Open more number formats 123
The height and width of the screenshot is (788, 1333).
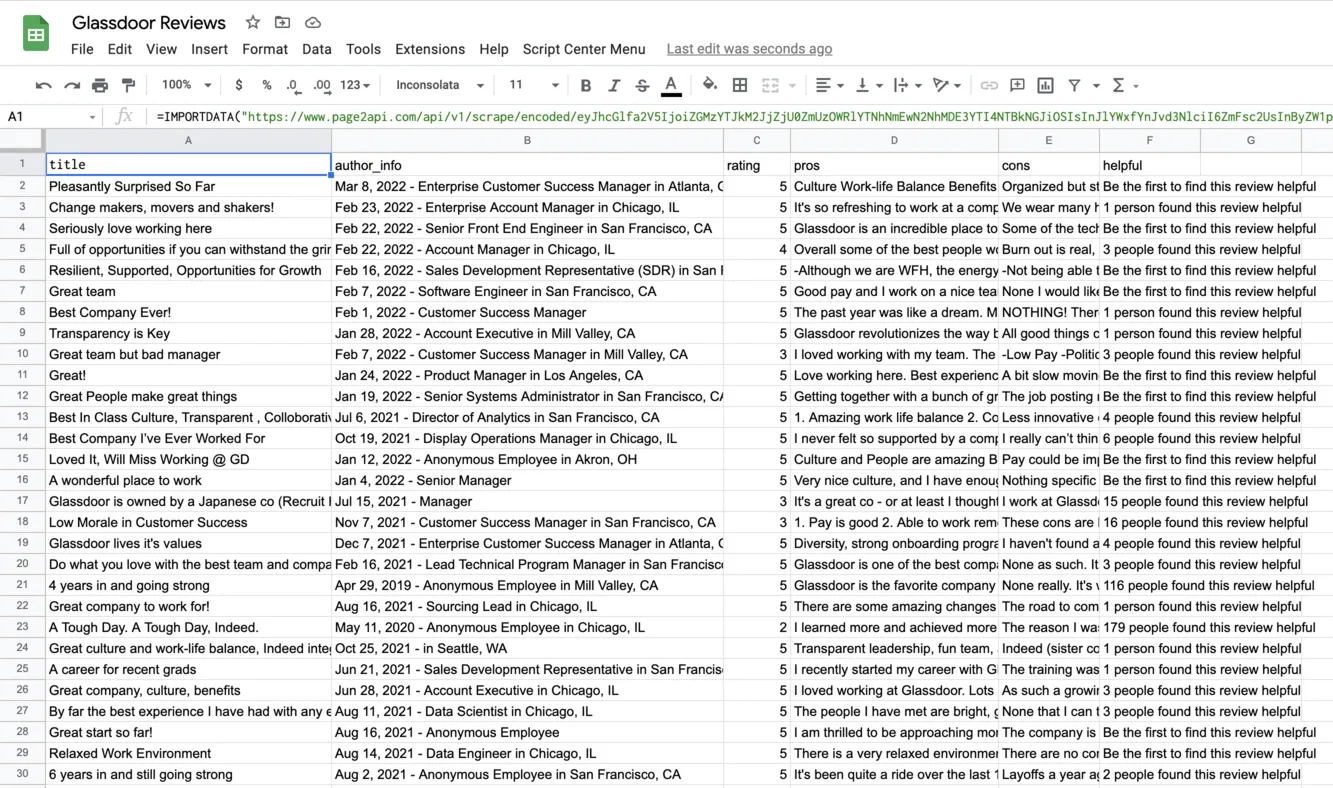[x=355, y=85]
